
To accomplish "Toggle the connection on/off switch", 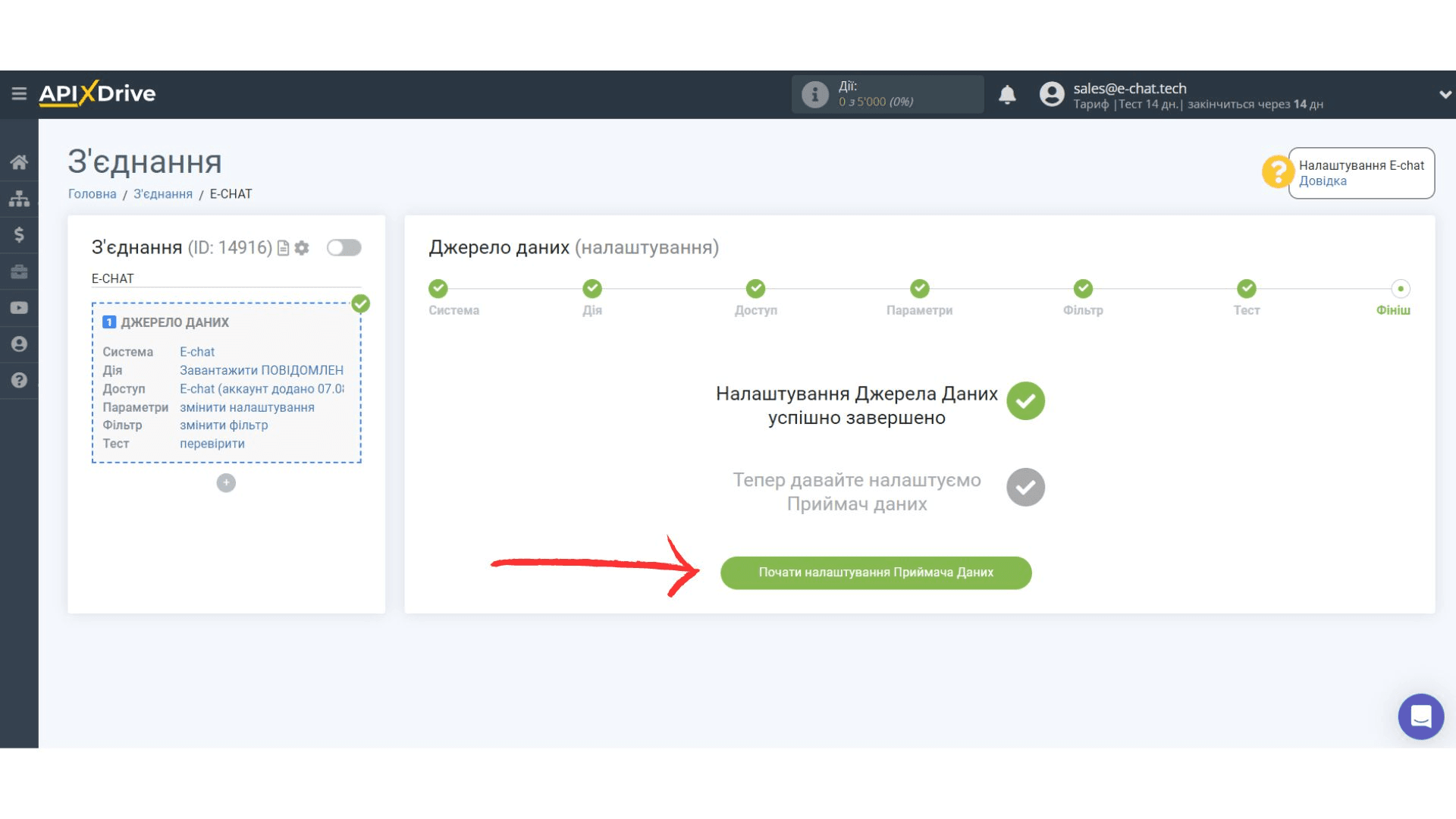I will tap(344, 248).
